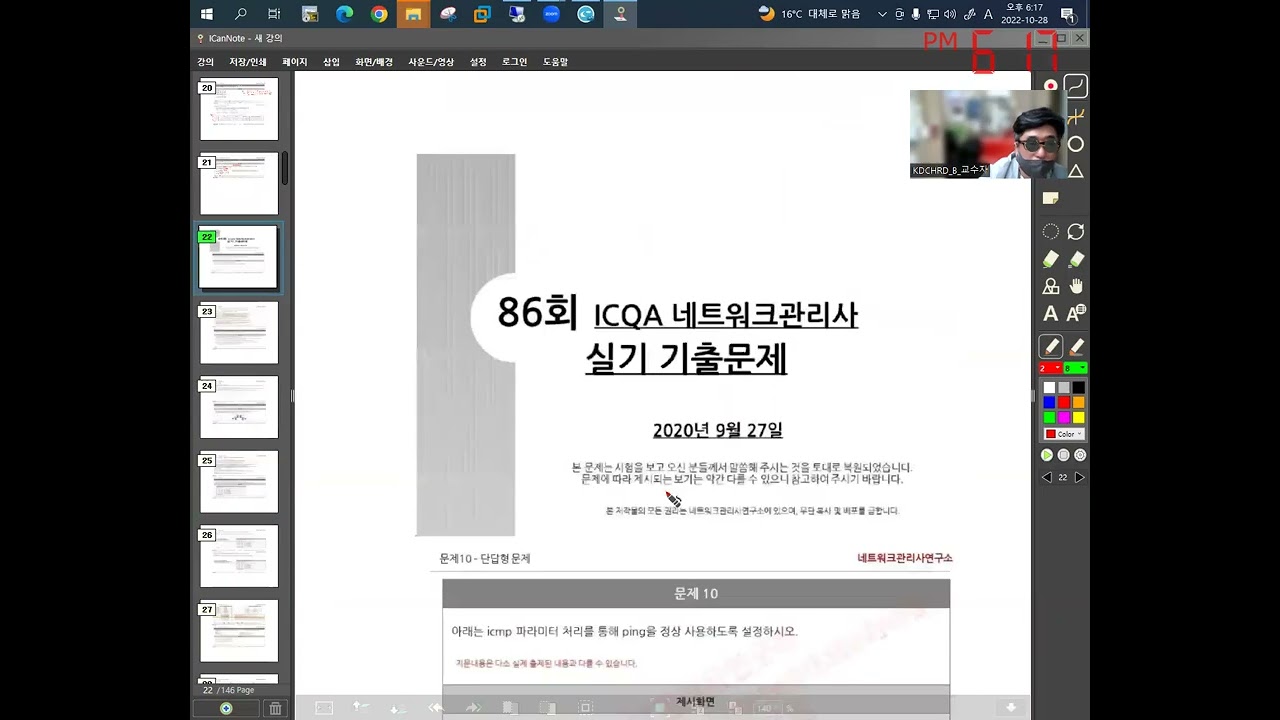
Task: Pick the yellow color swatch
Action: coord(1078,417)
